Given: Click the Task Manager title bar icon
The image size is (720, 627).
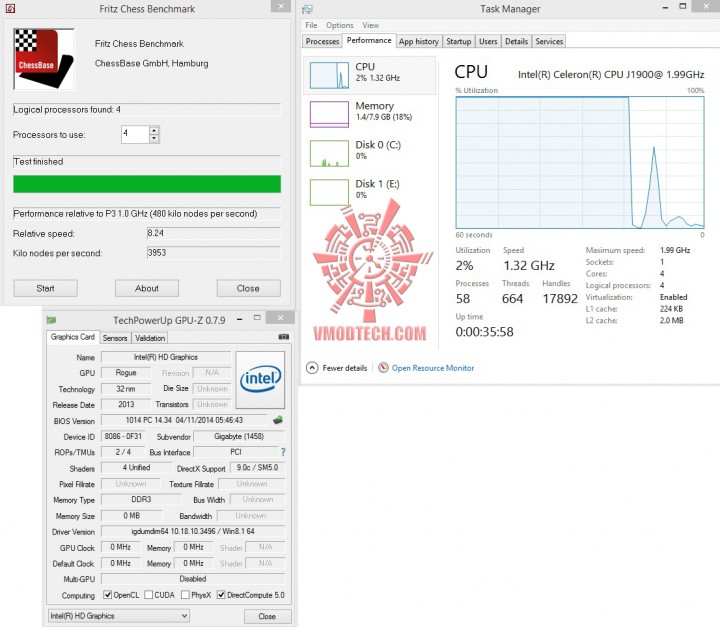Looking at the screenshot, I should point(307,9).
